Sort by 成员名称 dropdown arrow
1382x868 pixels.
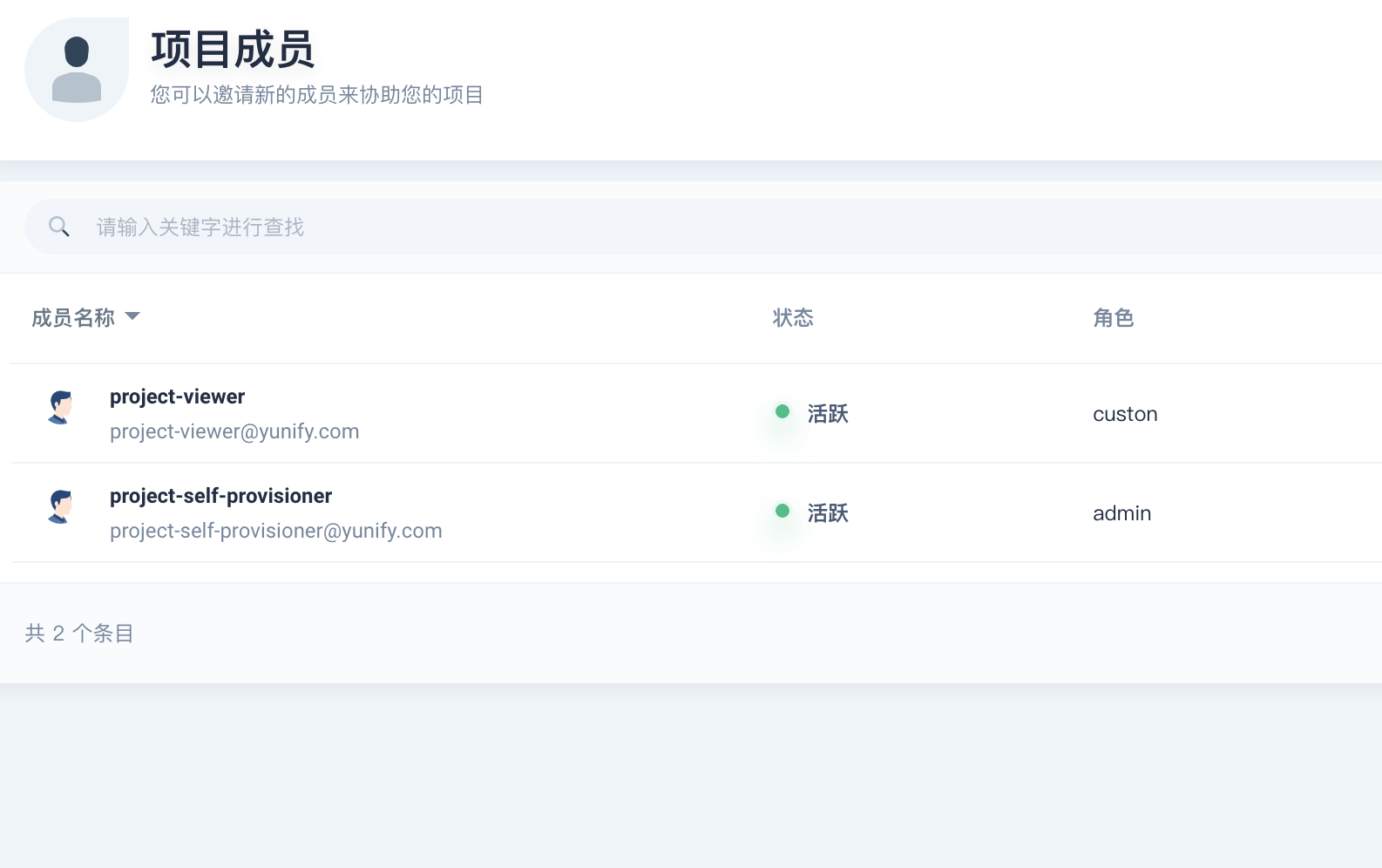click(132, 315)
